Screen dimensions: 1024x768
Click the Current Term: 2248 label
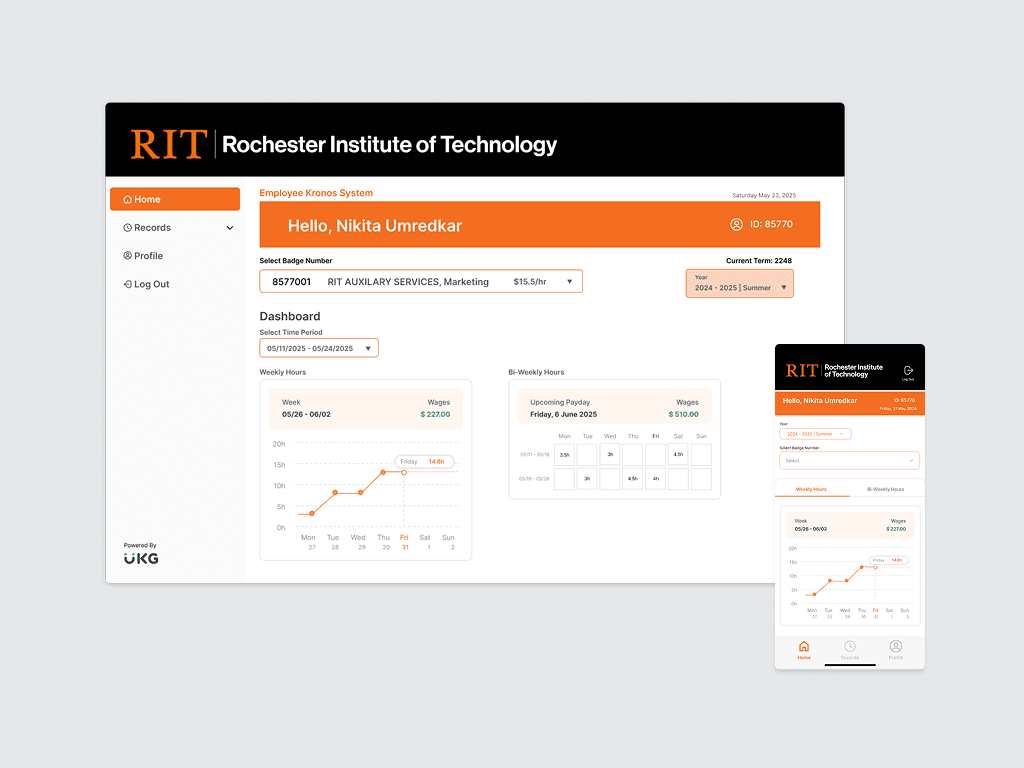click(759, 261)
